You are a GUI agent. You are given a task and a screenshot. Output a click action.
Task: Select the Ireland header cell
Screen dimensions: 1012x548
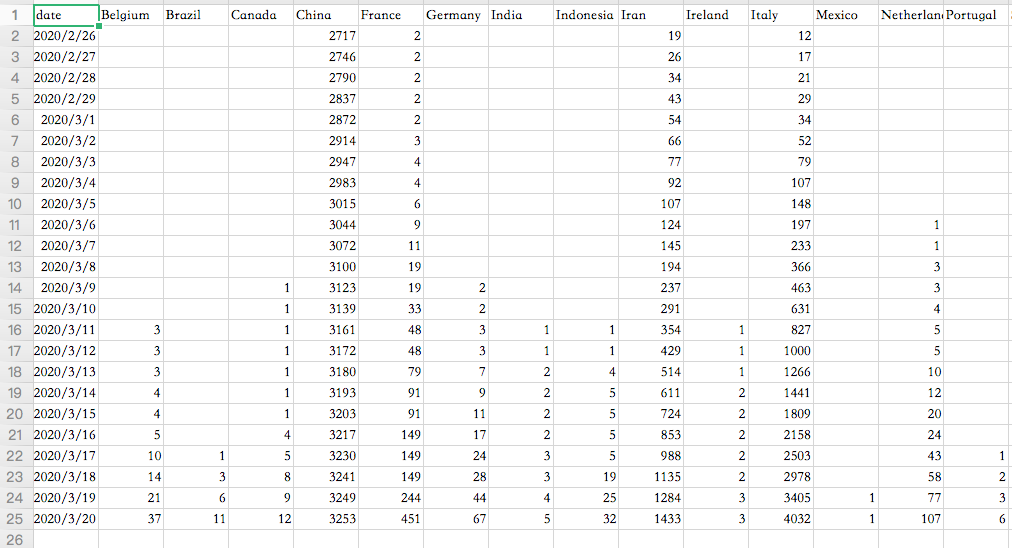pos(716,15)
